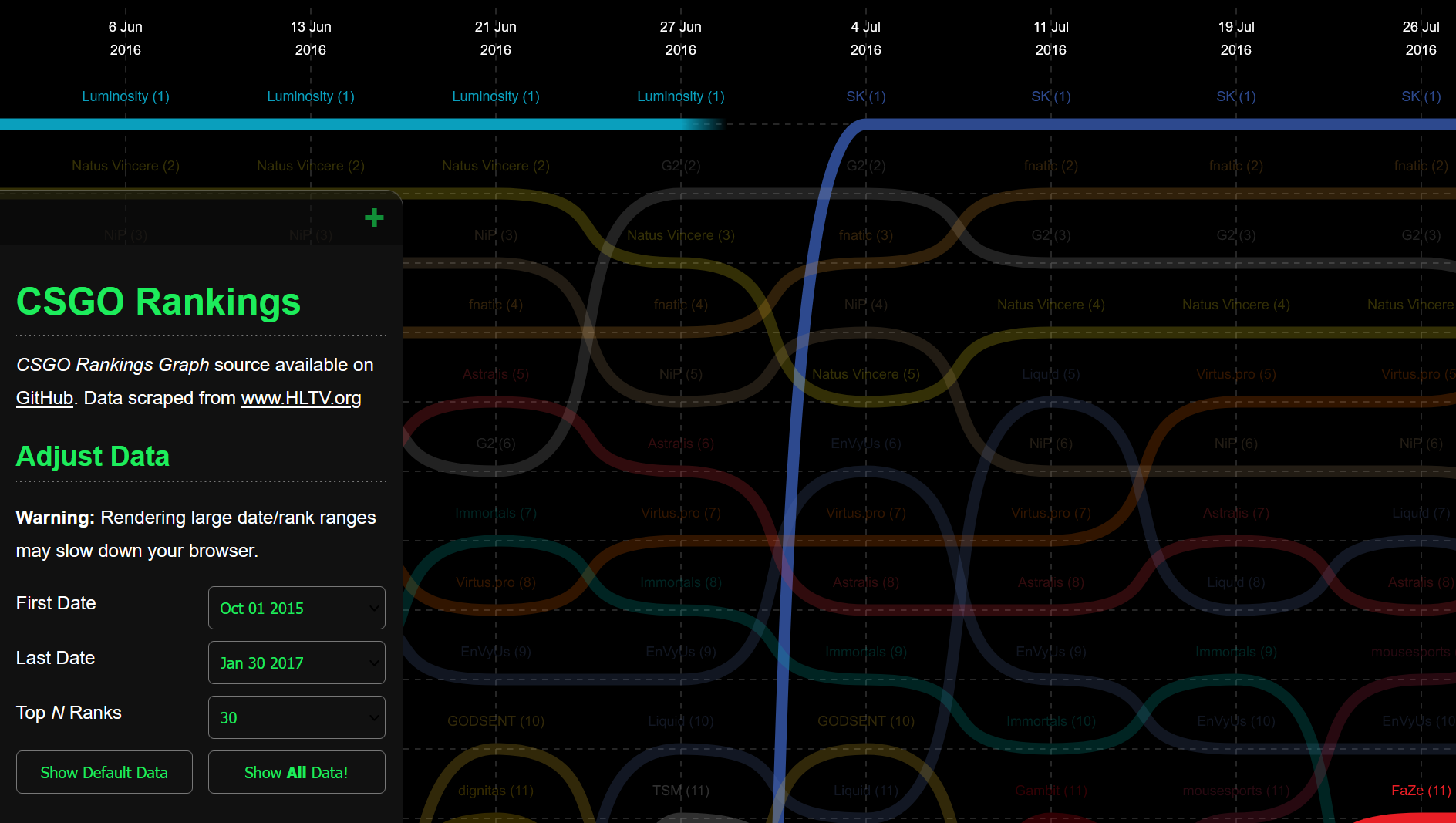Viewport: 1456px width, 823px height.
Task: Click the 27 Jun 2016 date header
Action: (x=681, y=39)
